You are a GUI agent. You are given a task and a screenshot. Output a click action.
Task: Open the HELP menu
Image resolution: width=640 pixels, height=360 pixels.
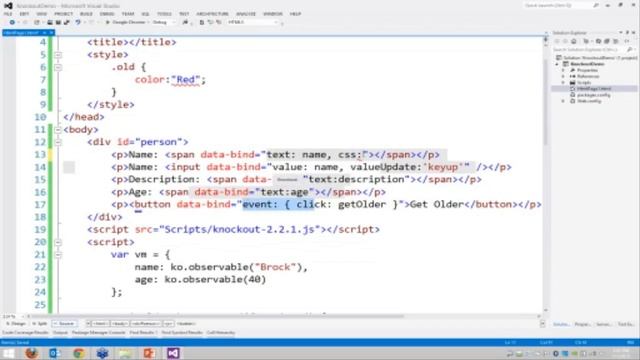(x=295, y=14)
